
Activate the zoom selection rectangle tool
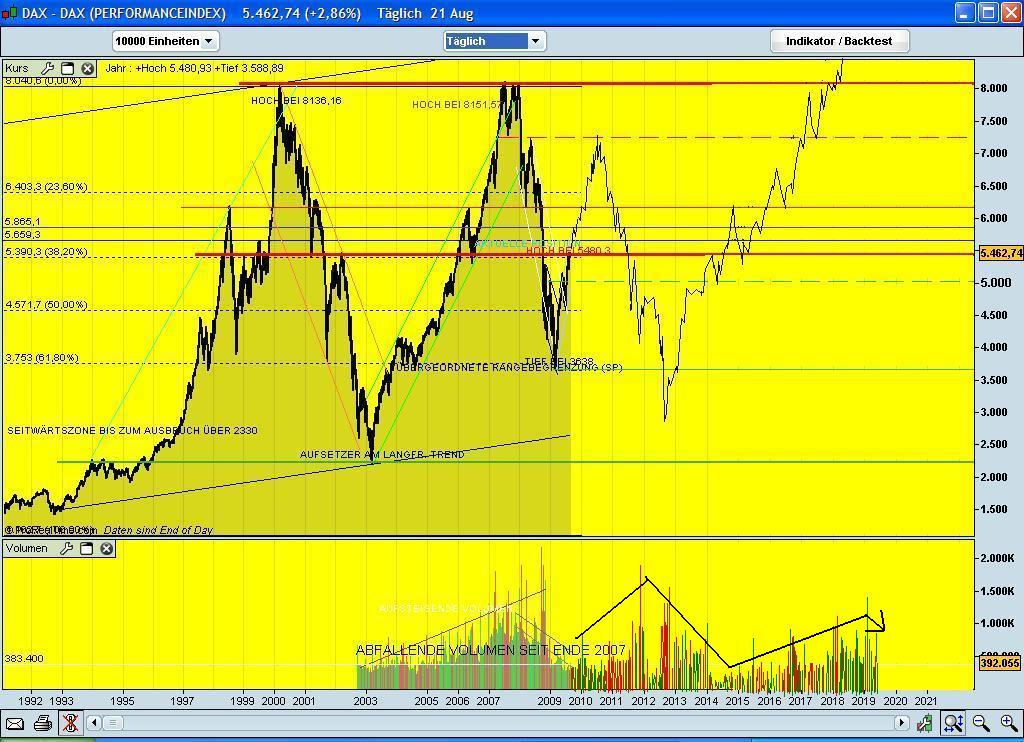pyautogui.click(x=952, y=722)
